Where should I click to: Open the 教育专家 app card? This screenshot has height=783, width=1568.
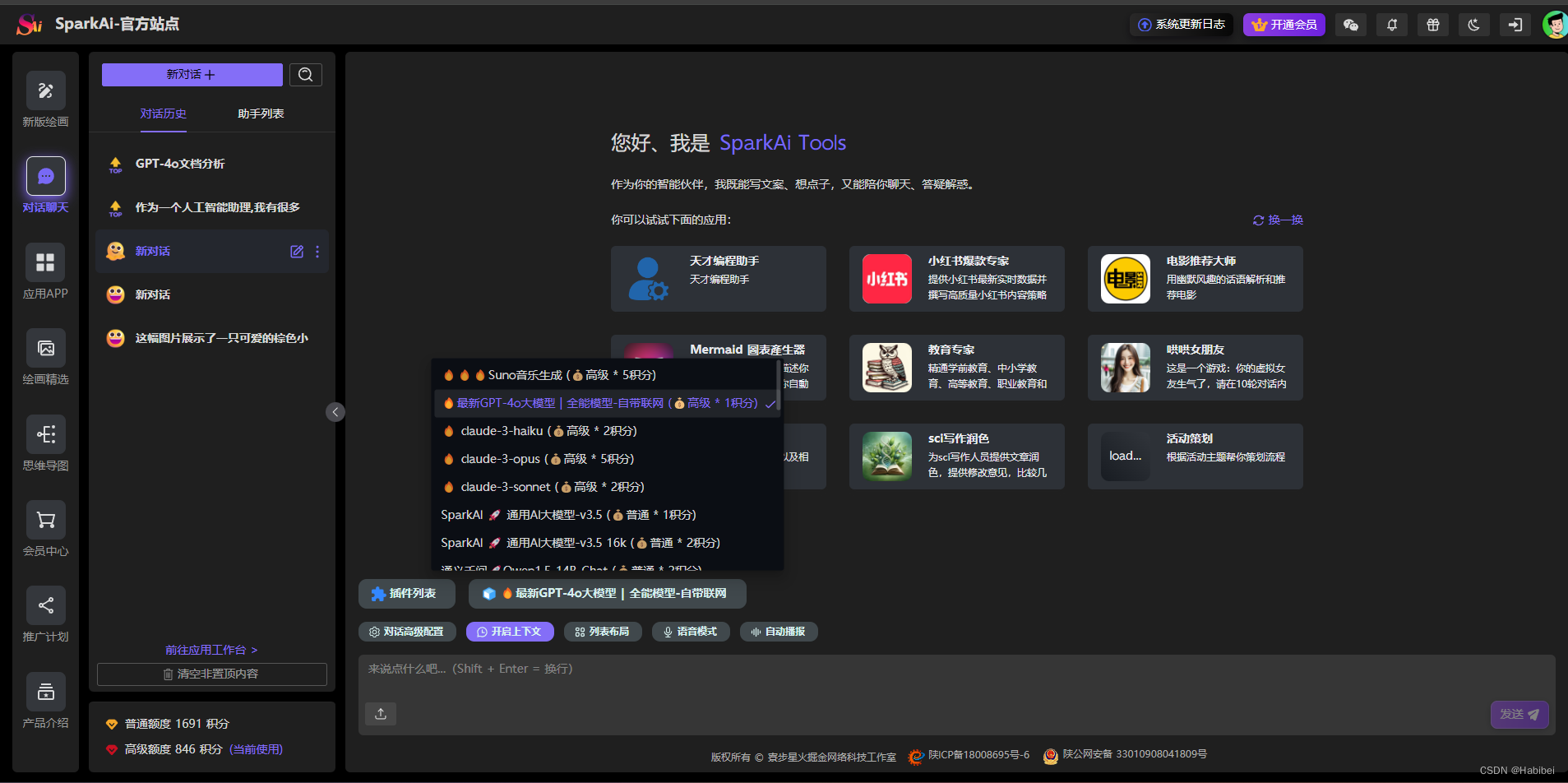tap(957, 368)
